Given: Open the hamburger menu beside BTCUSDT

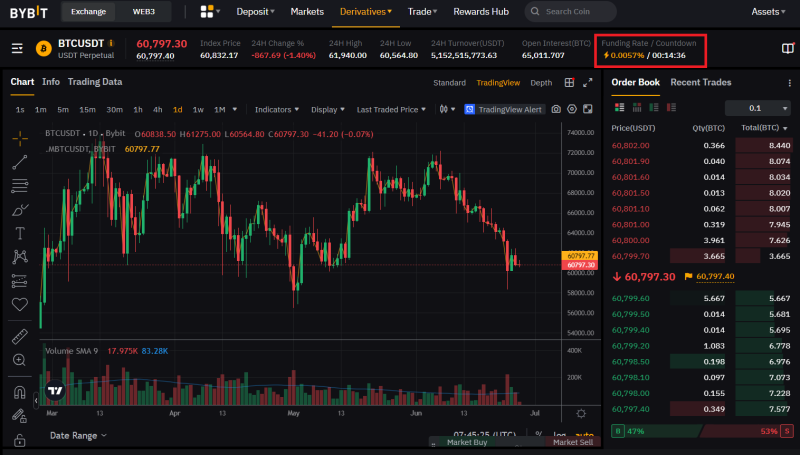Looking at the screenshot, I should coord(17,48).
